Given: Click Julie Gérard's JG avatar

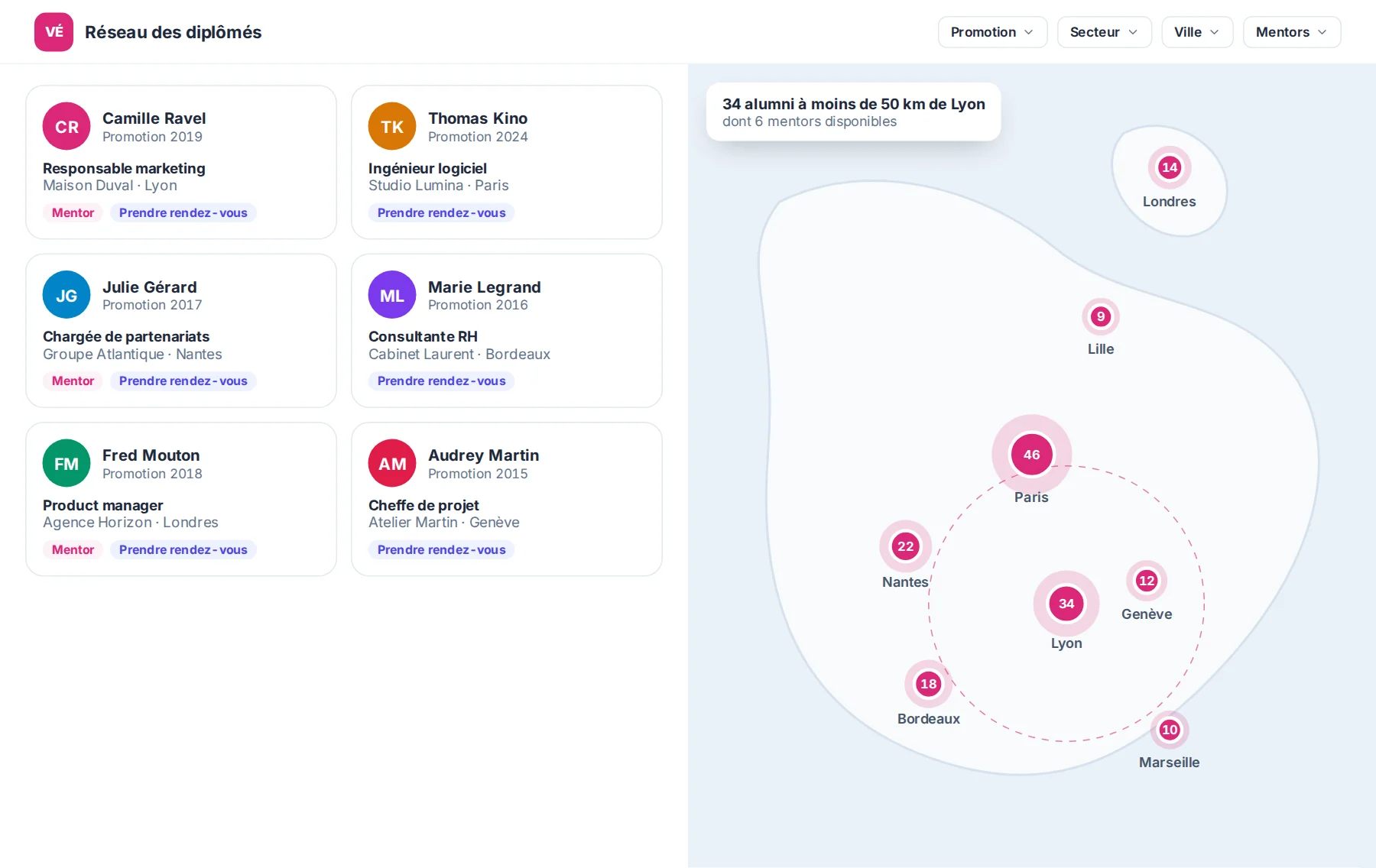Looking at the screenshot, I should tap(67, 295).
